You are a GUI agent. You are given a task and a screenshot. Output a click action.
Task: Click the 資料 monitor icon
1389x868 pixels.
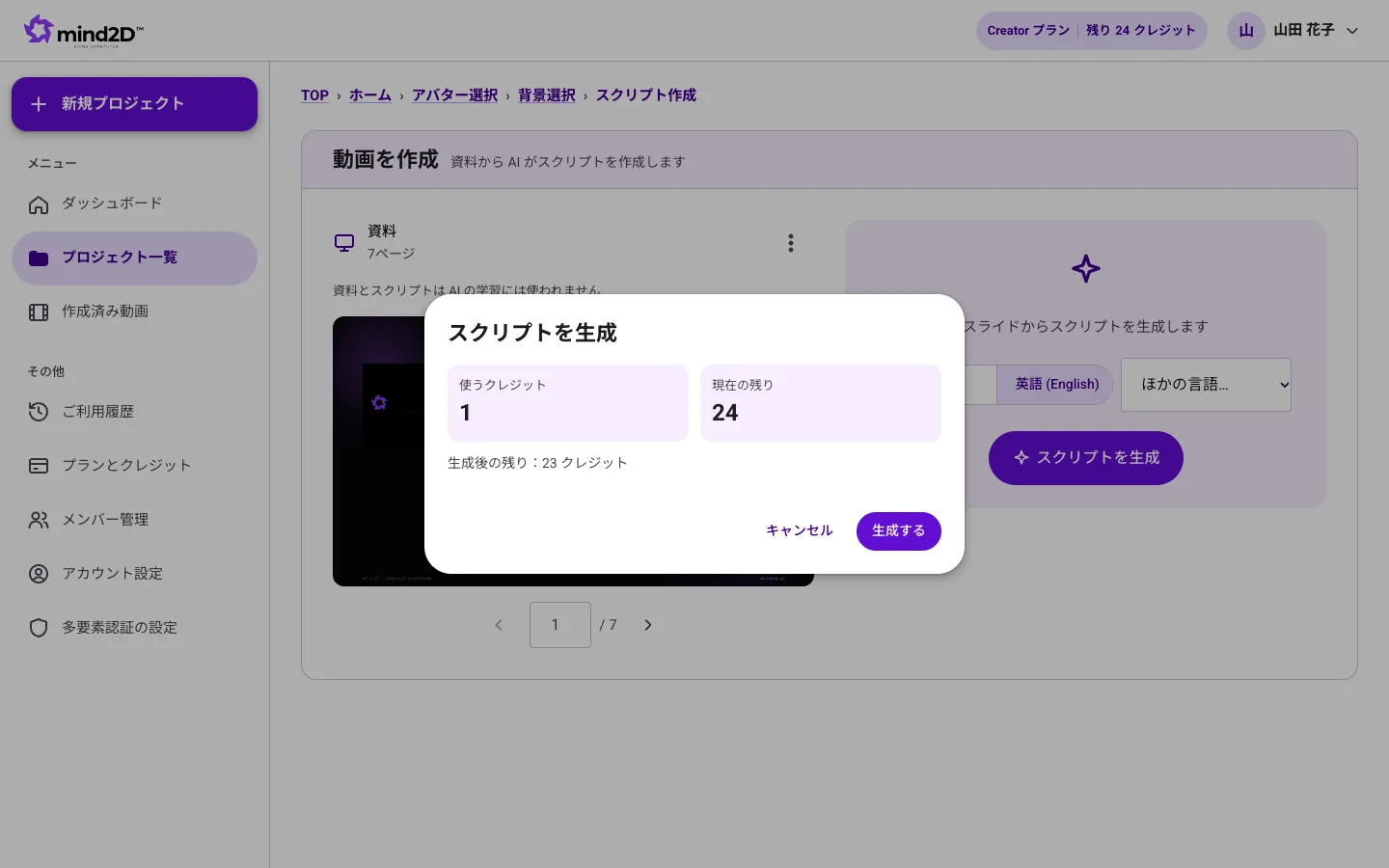coord(344,243)
